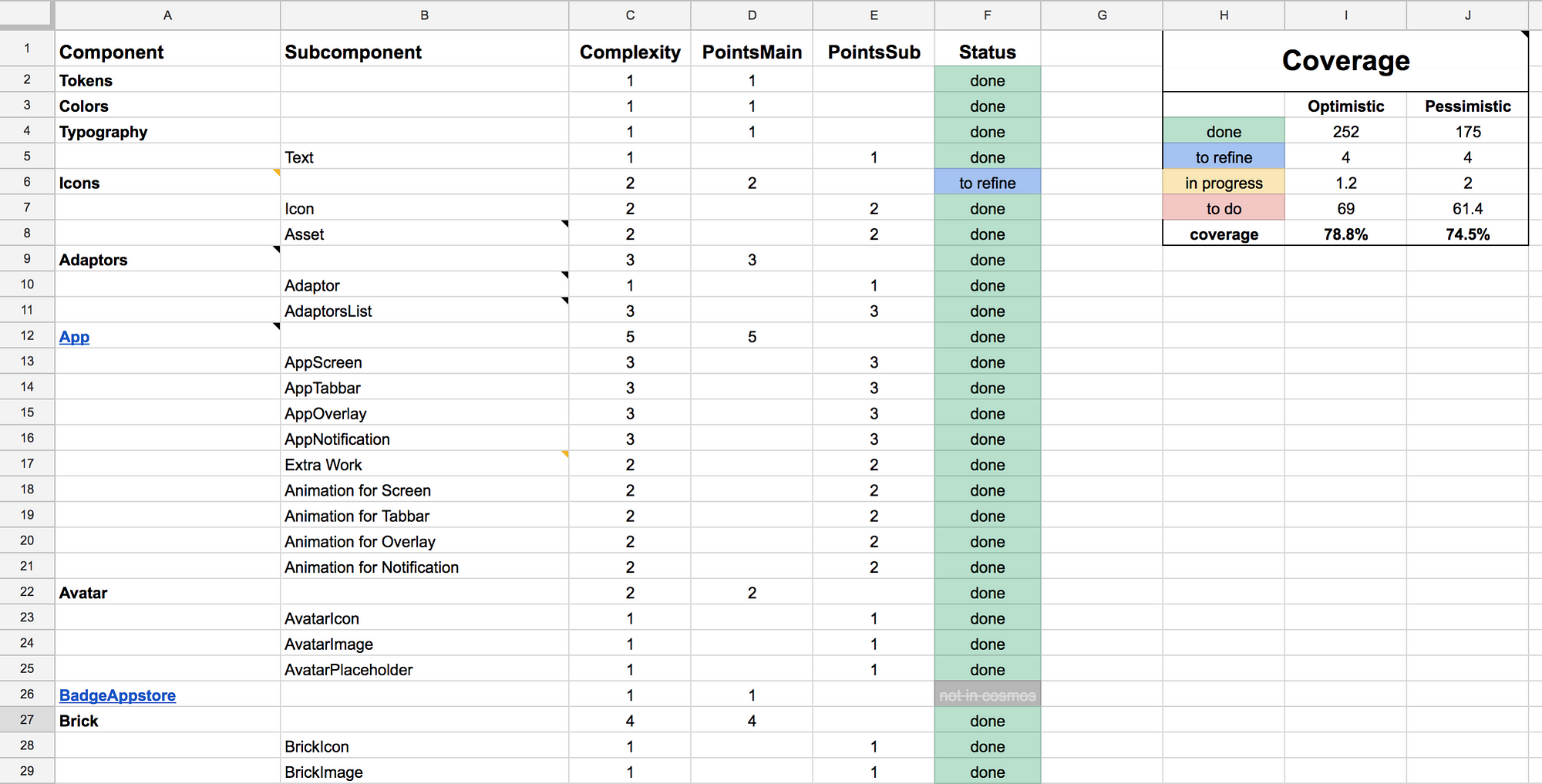Click PointsMain value 5 in App row
Viewport: 1542px width, 784px height.
[752, 336]
